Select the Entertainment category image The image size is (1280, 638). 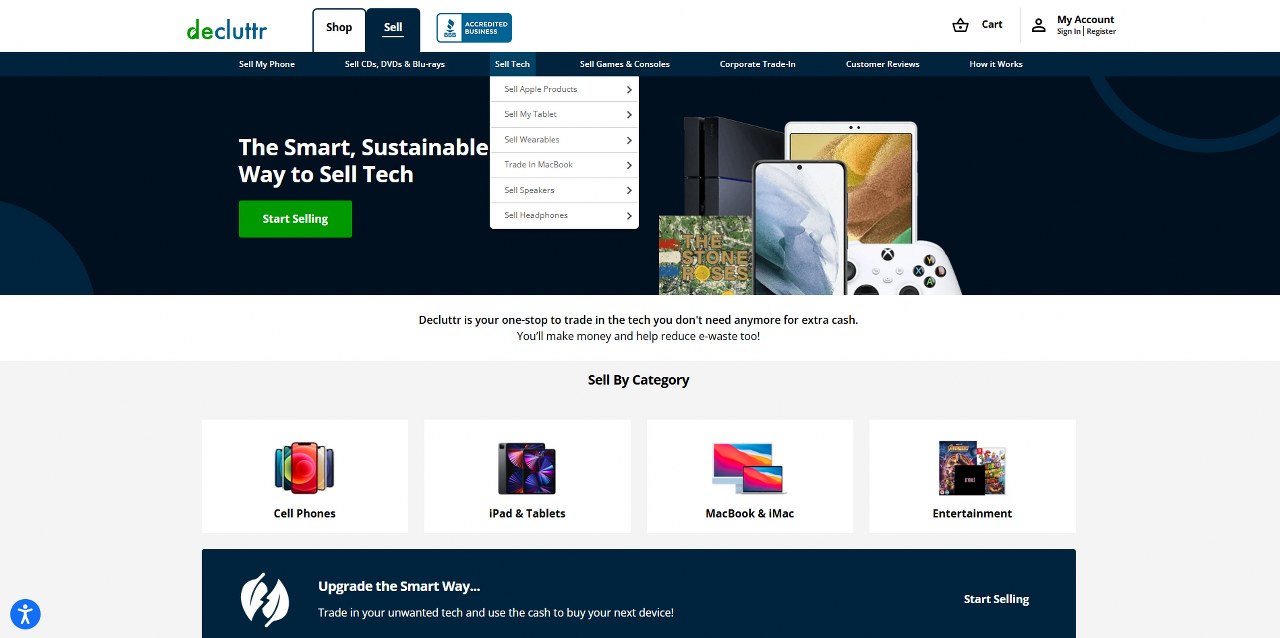pos(972,468)
